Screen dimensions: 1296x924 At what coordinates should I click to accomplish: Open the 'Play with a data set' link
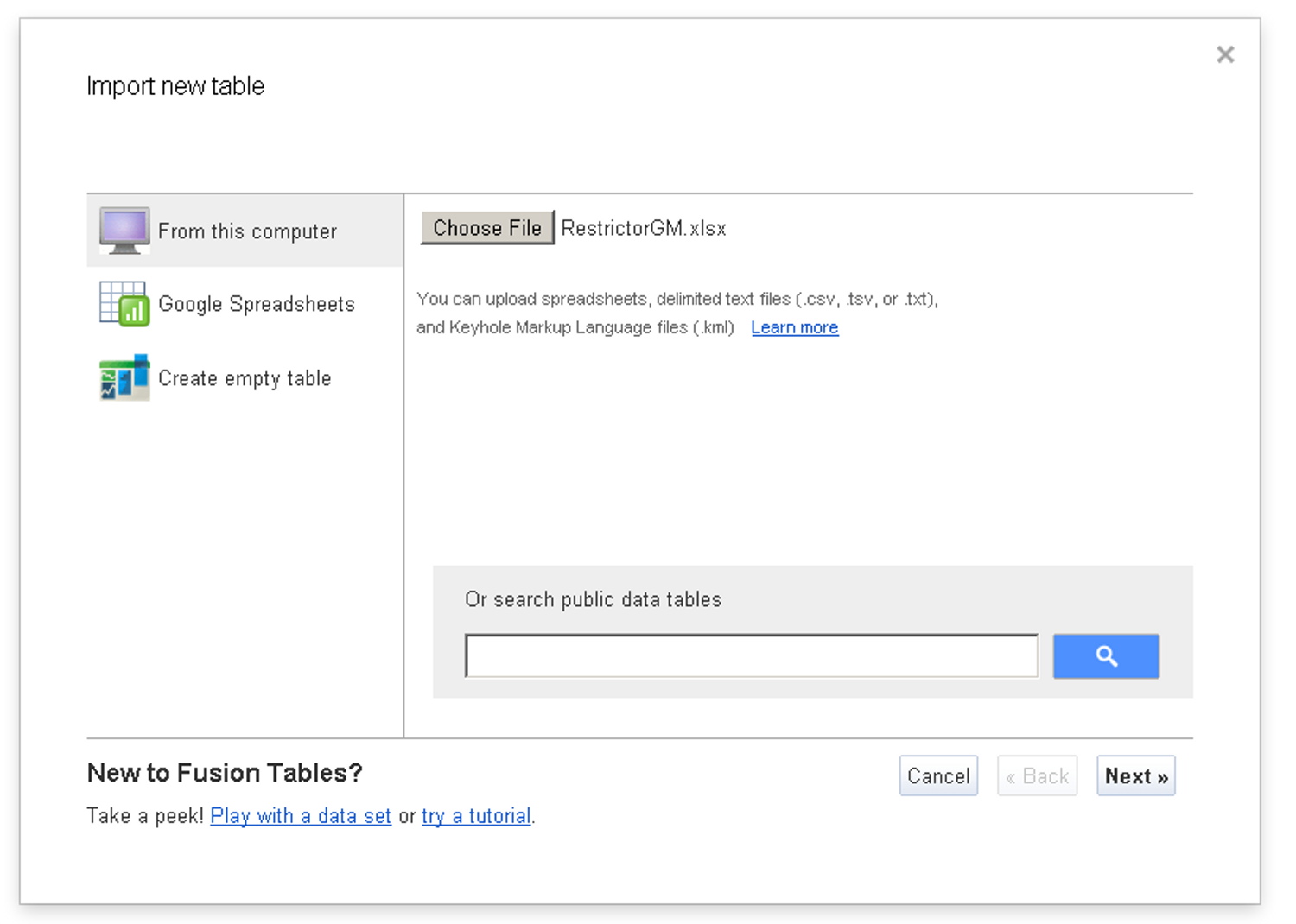[301, 816]
